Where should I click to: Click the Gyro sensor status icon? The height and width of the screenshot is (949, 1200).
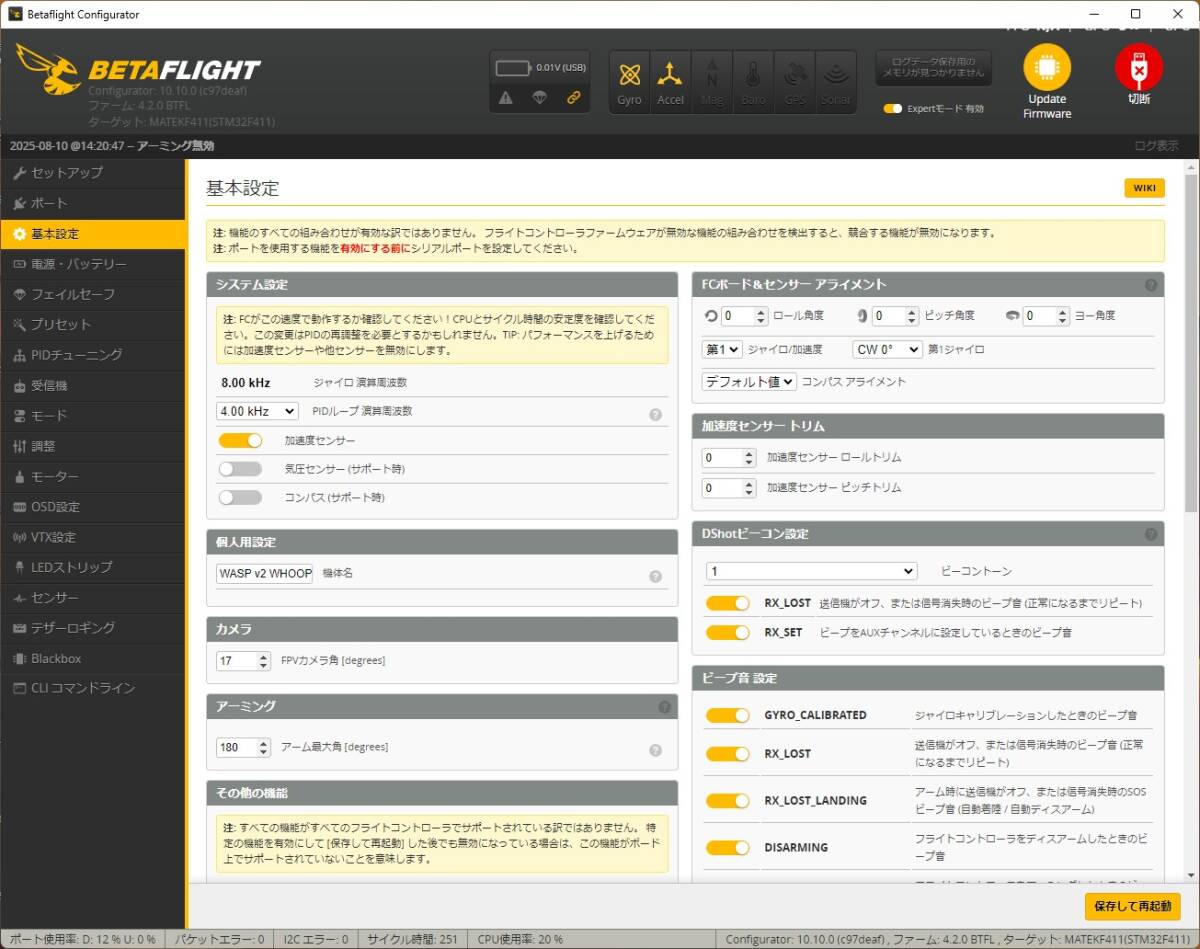(x=629, y=82)
